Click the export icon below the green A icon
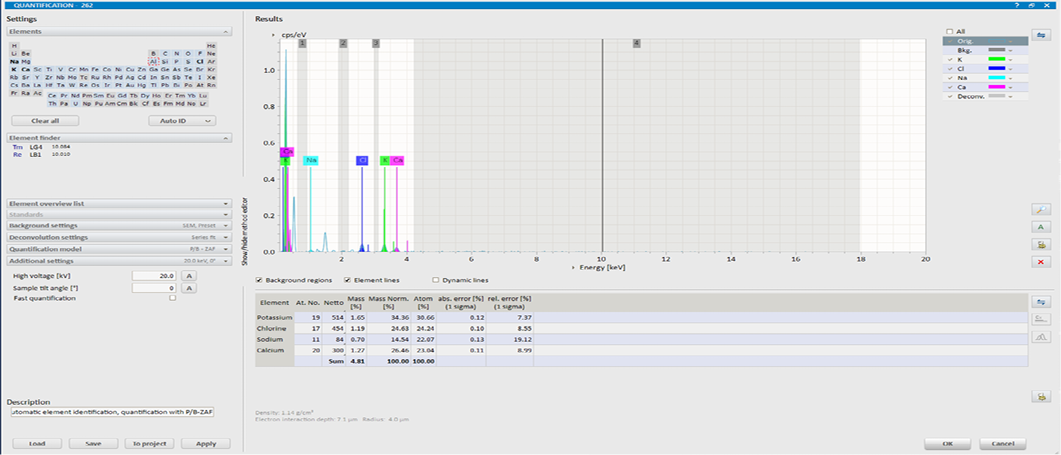This screenshot has height=455, width=1061. click(x=1039, y=244)
